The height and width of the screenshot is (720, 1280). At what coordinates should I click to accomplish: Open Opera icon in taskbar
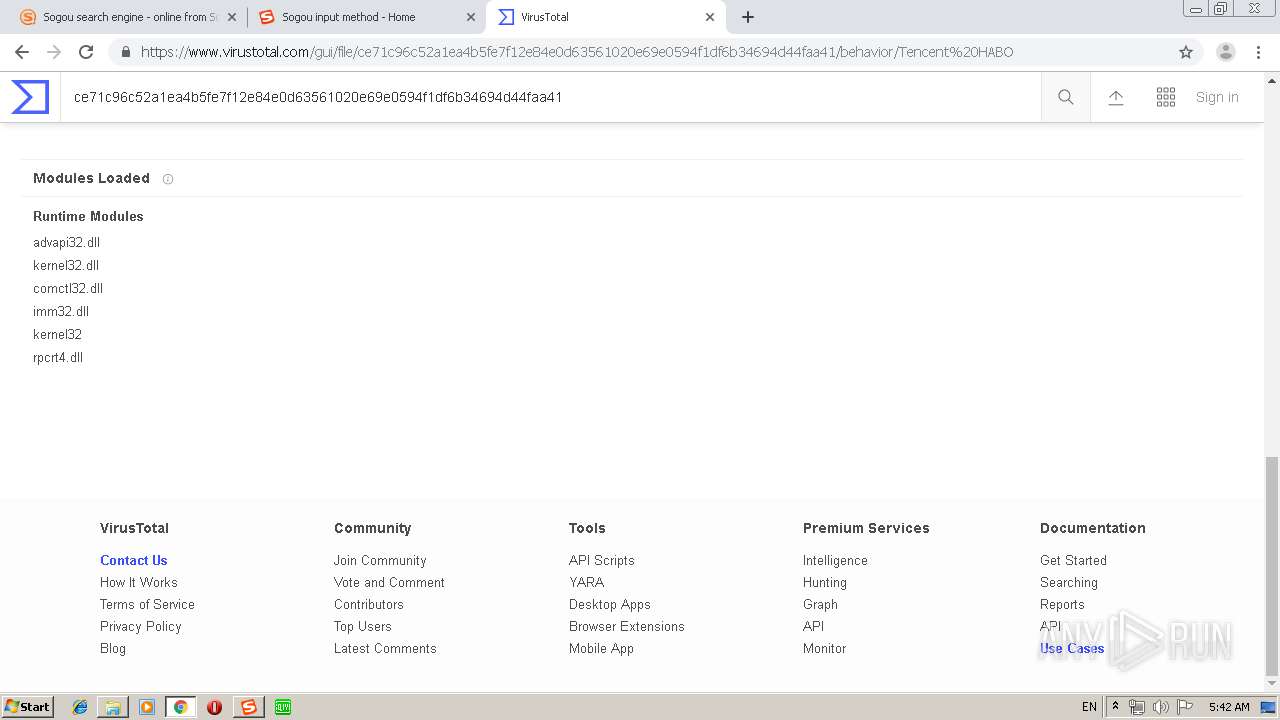[214, 707]
